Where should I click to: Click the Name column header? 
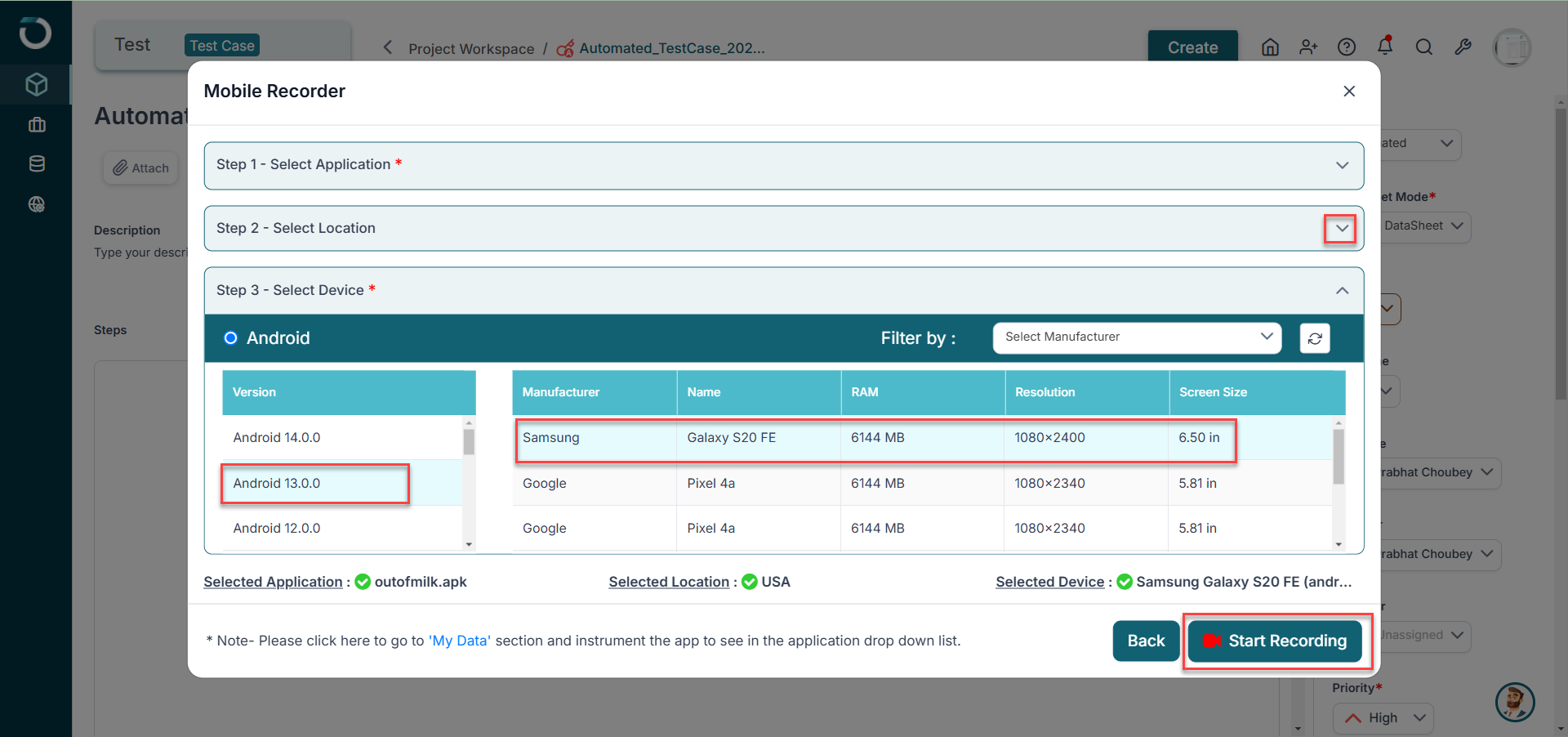pos(759,393)
